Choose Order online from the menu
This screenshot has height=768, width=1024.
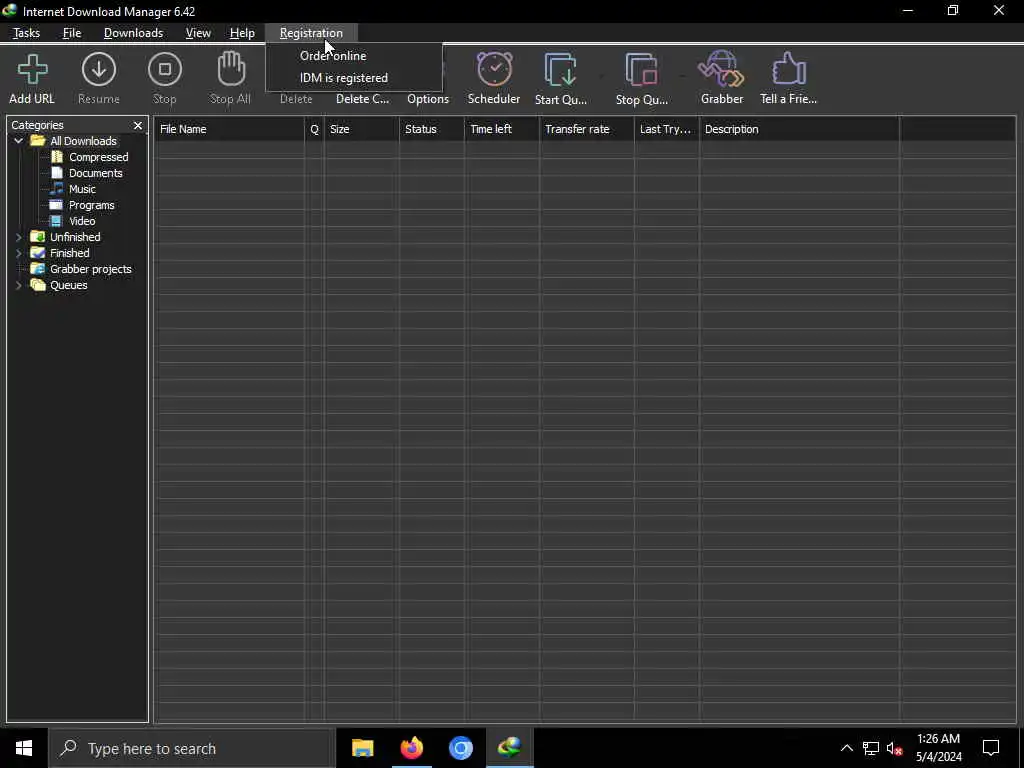coord(333,56)
